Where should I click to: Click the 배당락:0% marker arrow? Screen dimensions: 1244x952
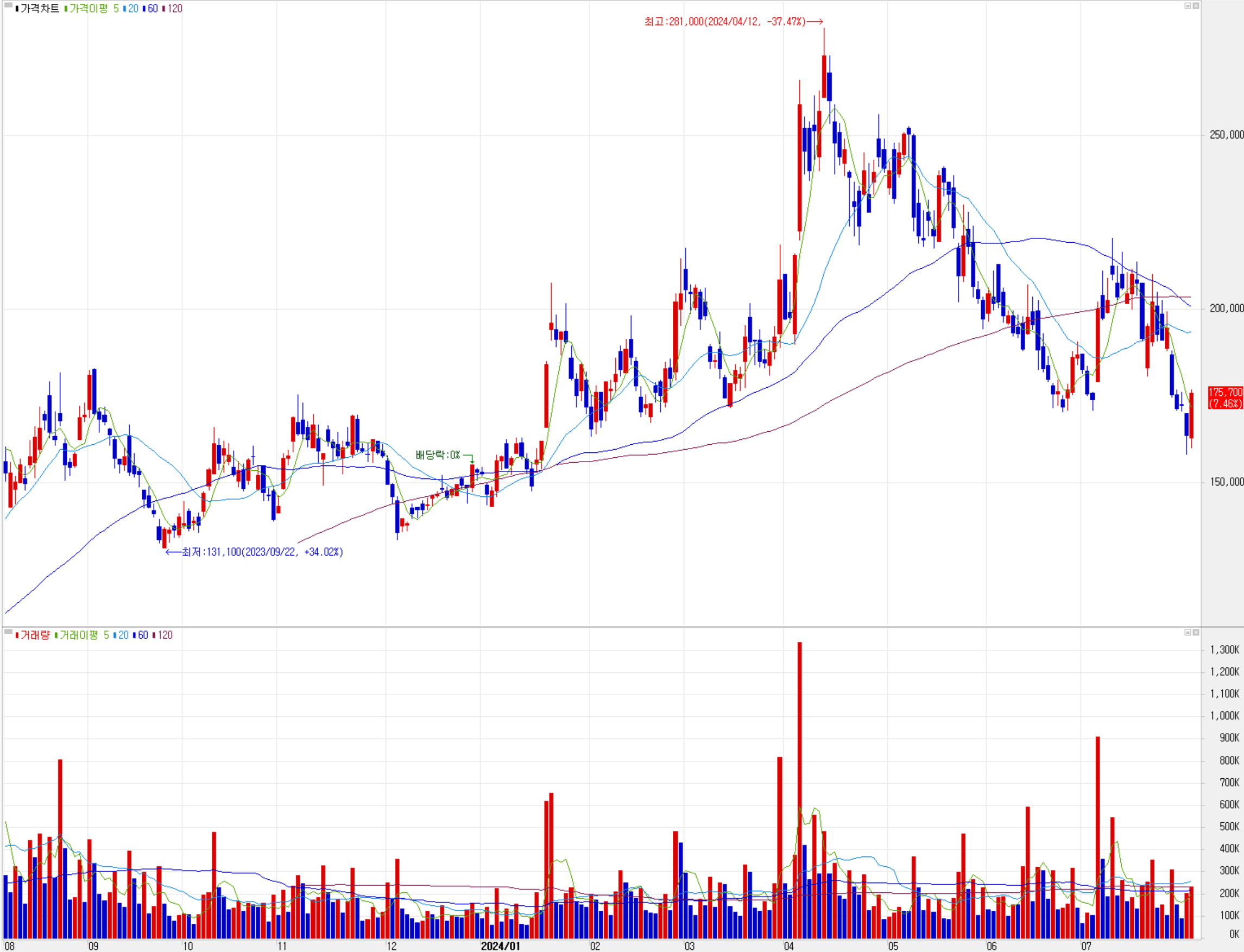point(471,458)
